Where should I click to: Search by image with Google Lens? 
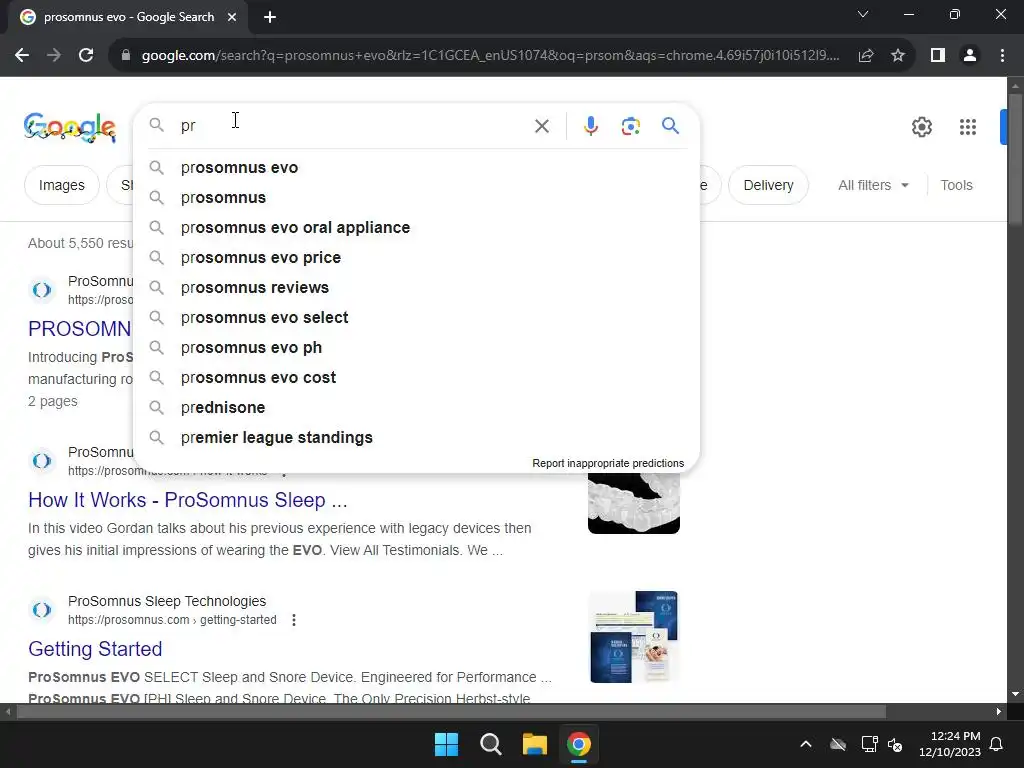[x=631, y=126]
